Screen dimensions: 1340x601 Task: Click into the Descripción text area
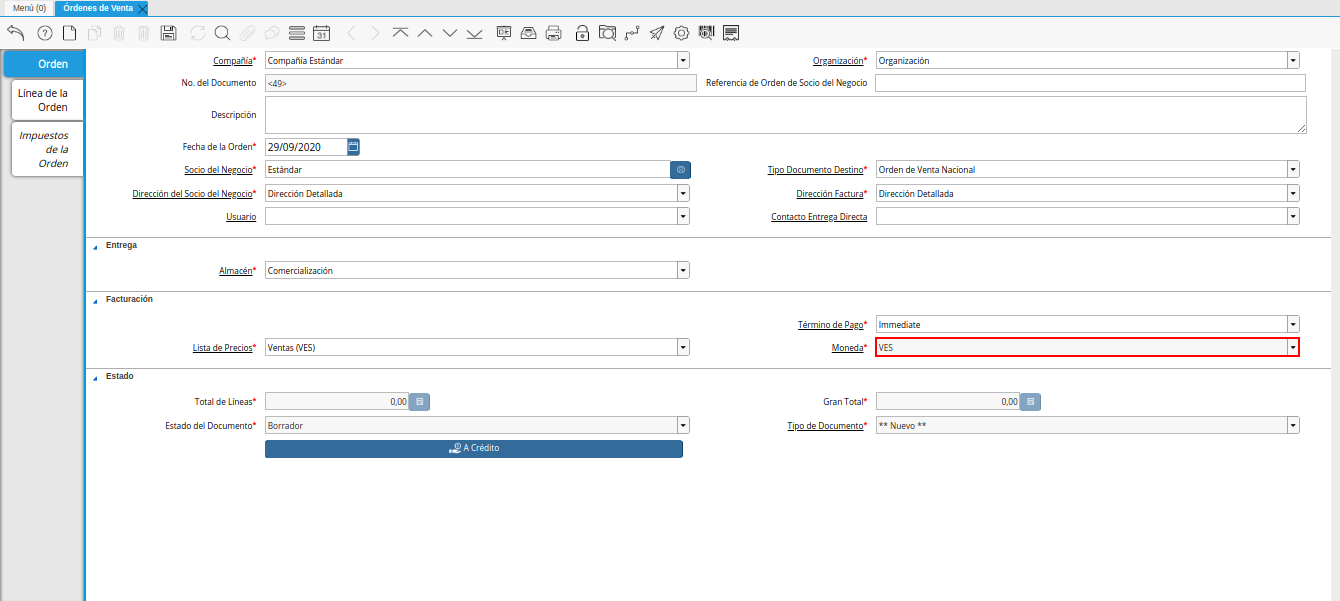click(x=785, y=115)
